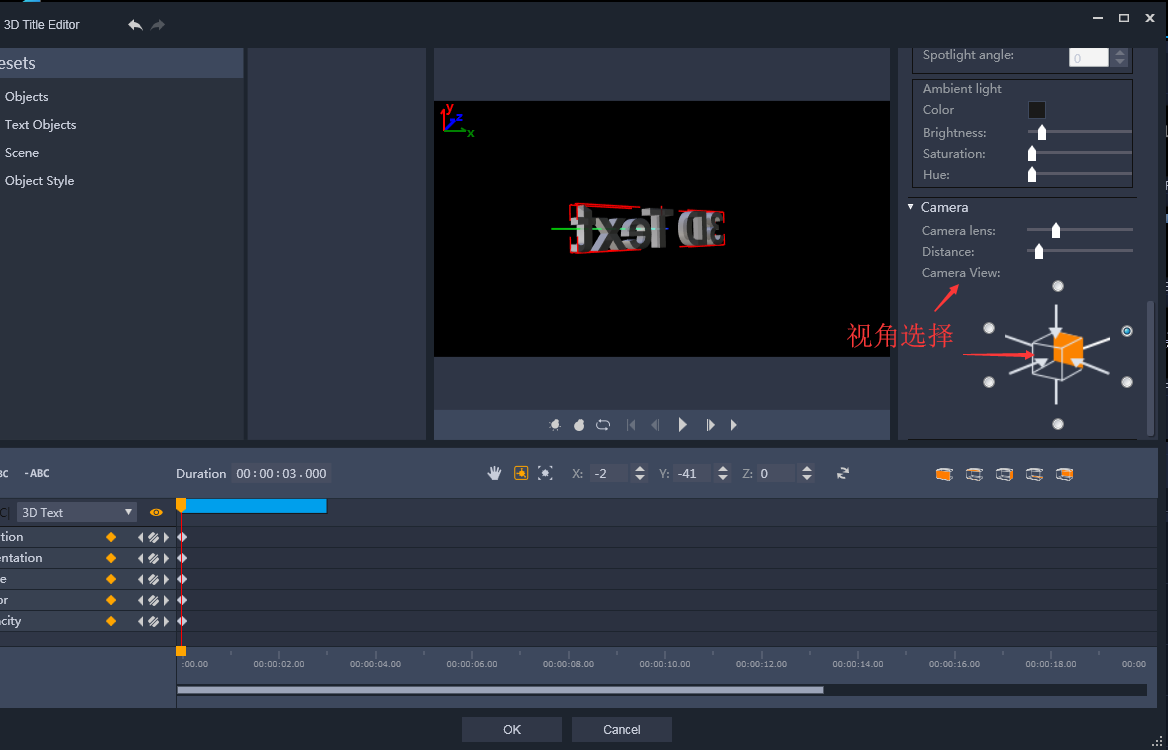
Task: Click the OK button
Action: pos(512,730)
